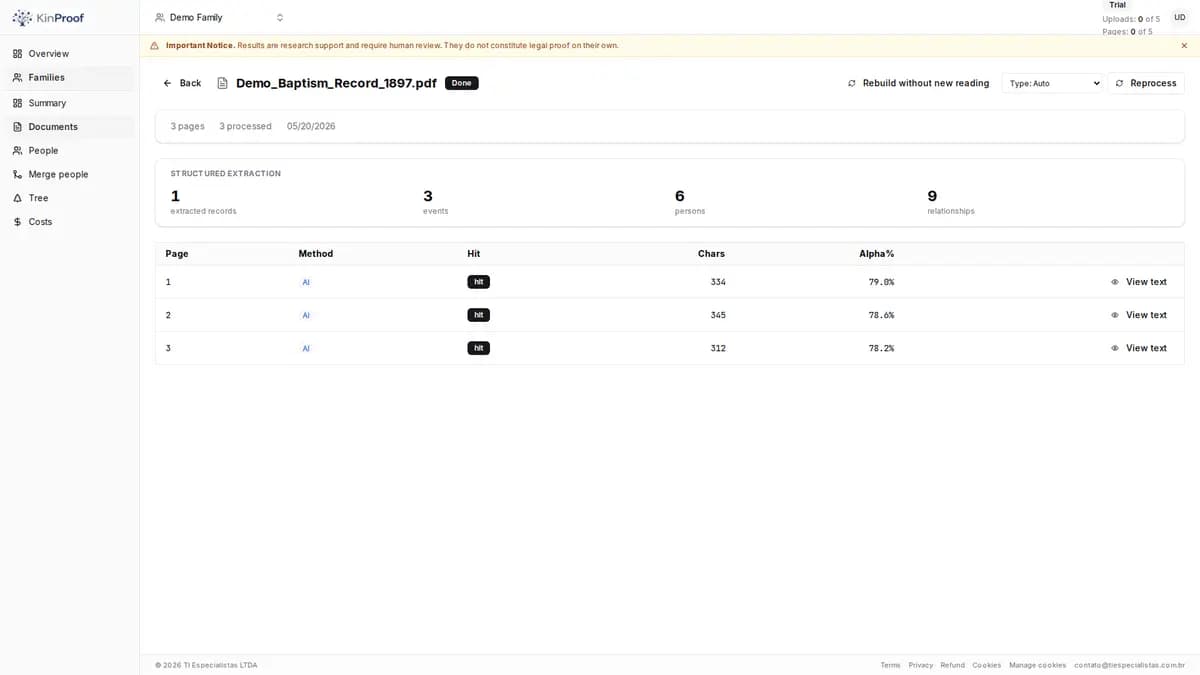Image resolution: width=1200 pixels, height=675 pixels.
Task: Click the Privacy footer link
Action: click(921, 665)
